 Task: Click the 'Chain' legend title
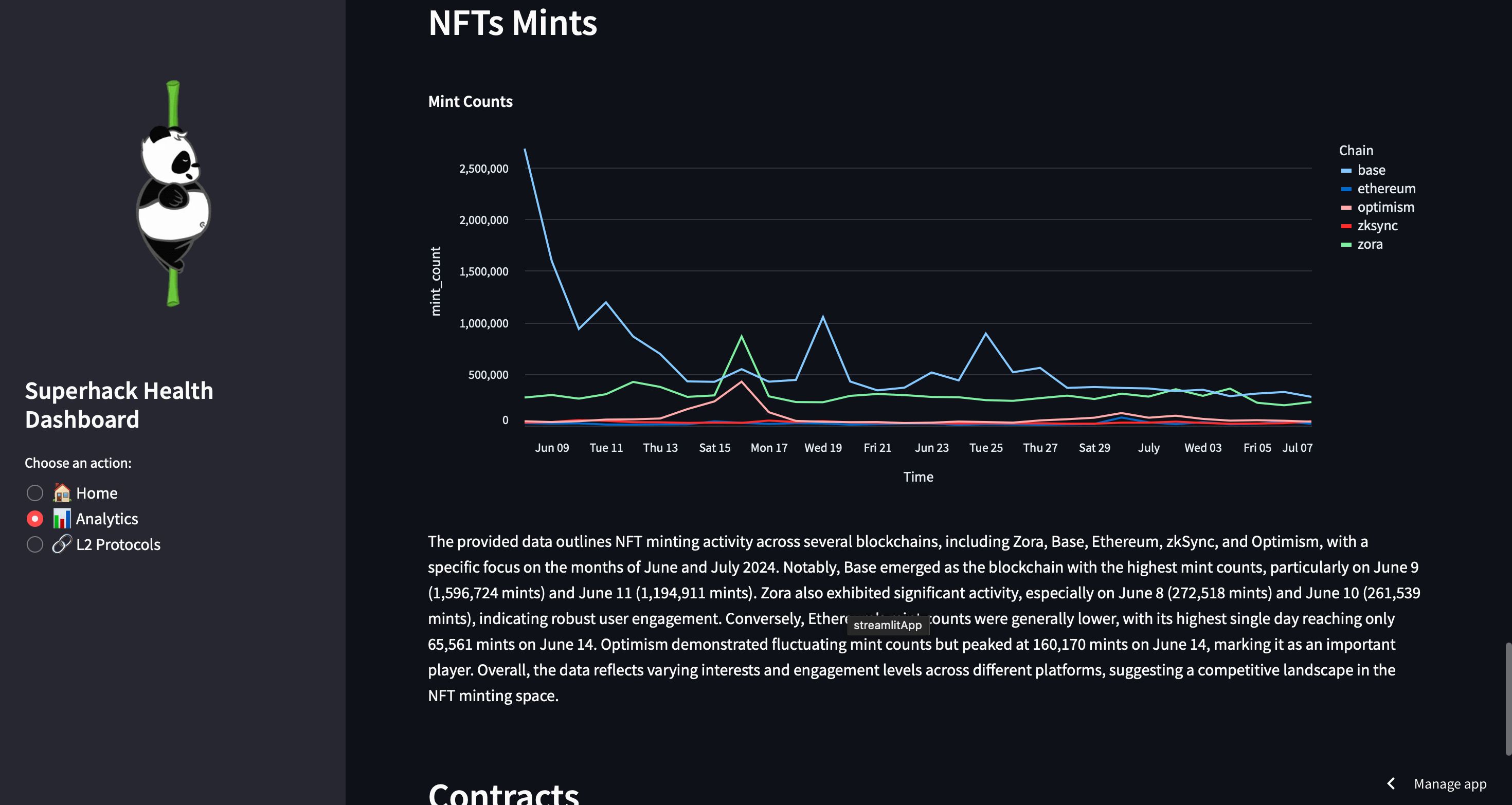(1356, 151)
